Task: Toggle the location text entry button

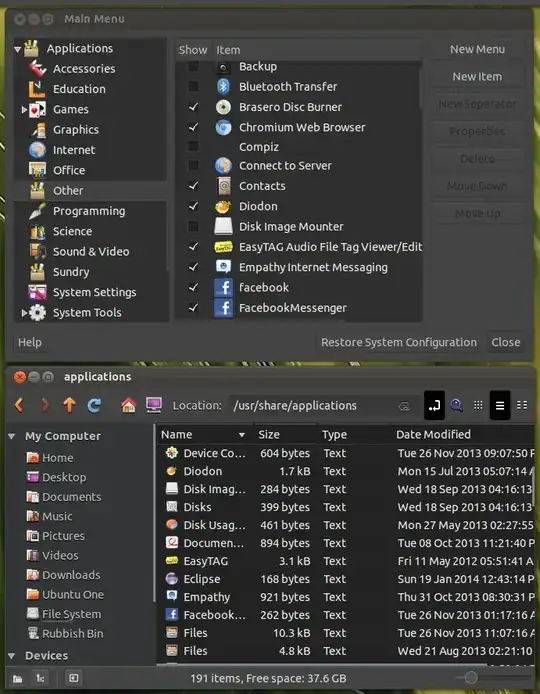Action: coord(434,405)
